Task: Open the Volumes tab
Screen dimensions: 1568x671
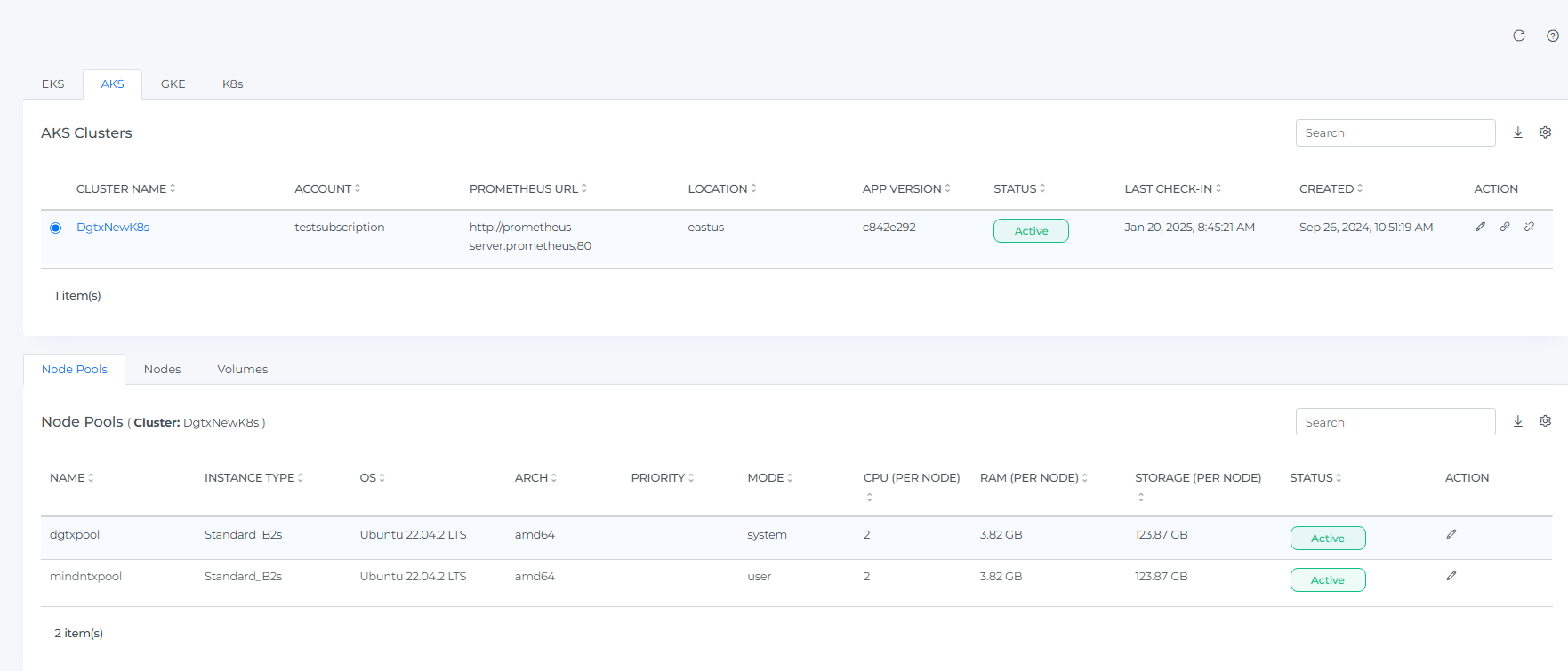Action: pos(242,369)
